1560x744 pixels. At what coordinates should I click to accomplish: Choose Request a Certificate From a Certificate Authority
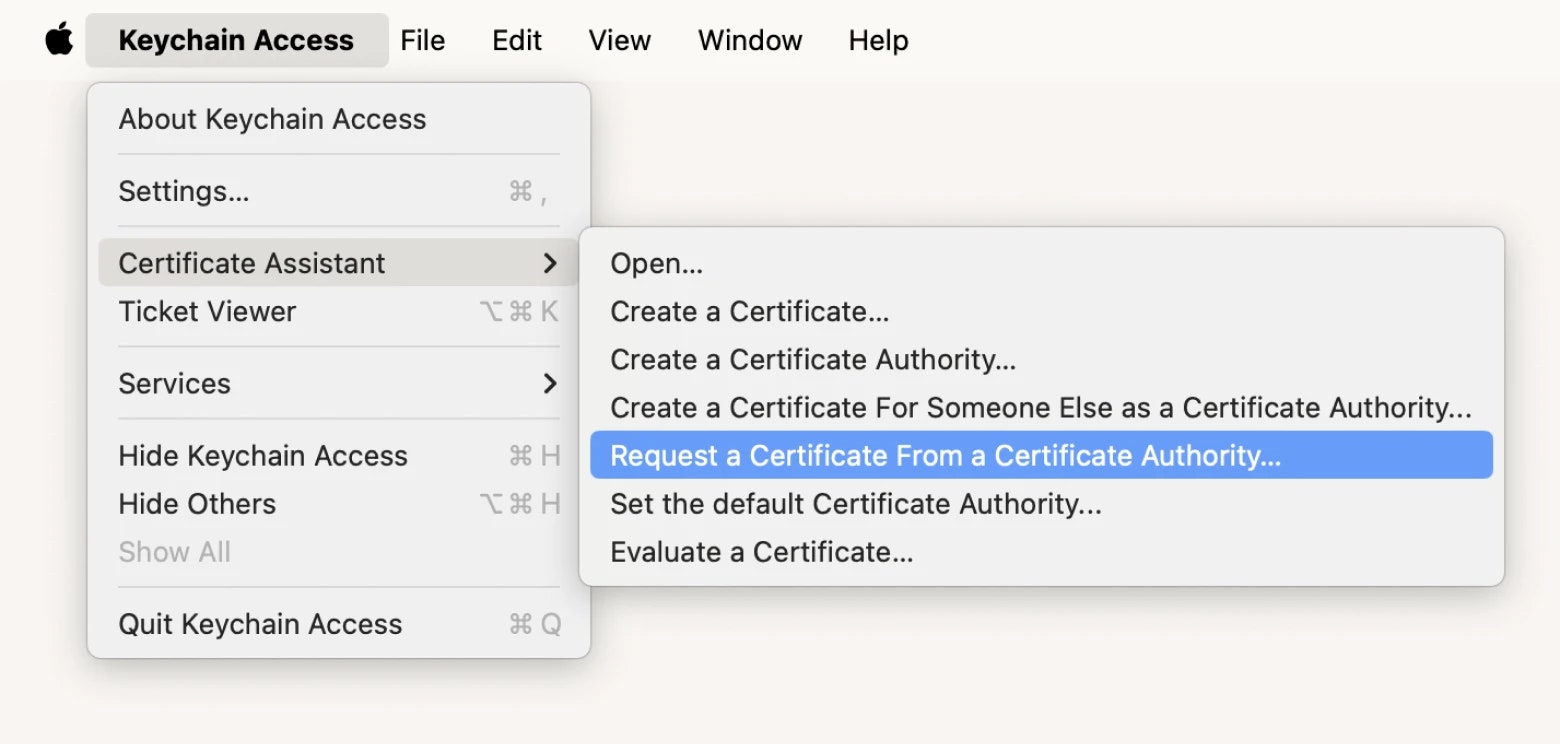pos(1041,455)
